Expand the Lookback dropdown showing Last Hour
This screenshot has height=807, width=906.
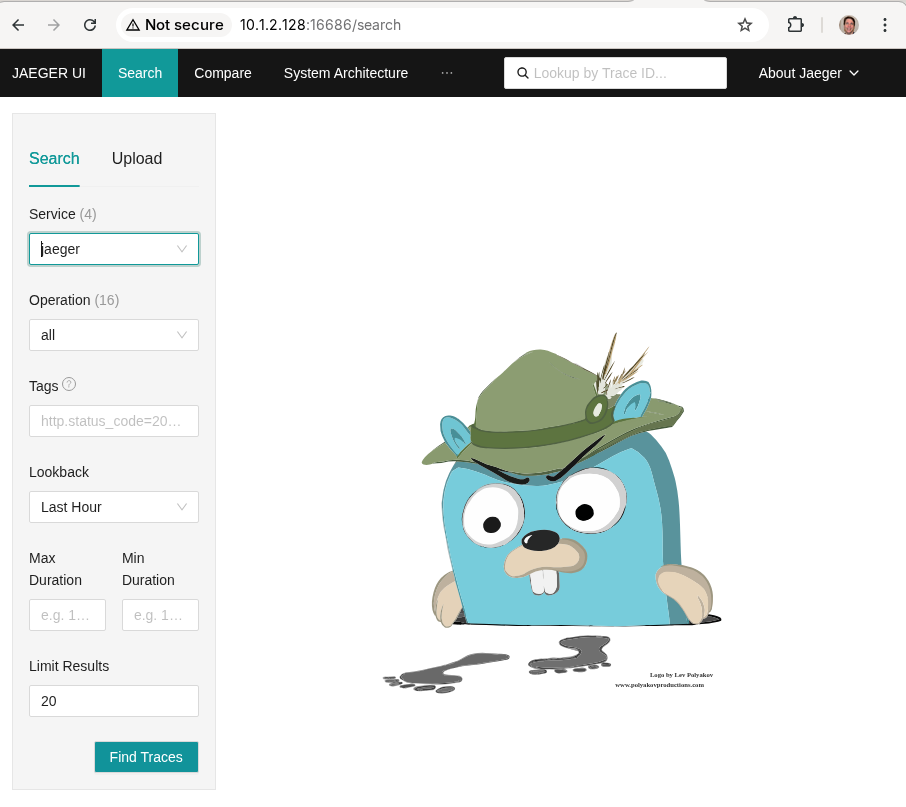(113, 507)
